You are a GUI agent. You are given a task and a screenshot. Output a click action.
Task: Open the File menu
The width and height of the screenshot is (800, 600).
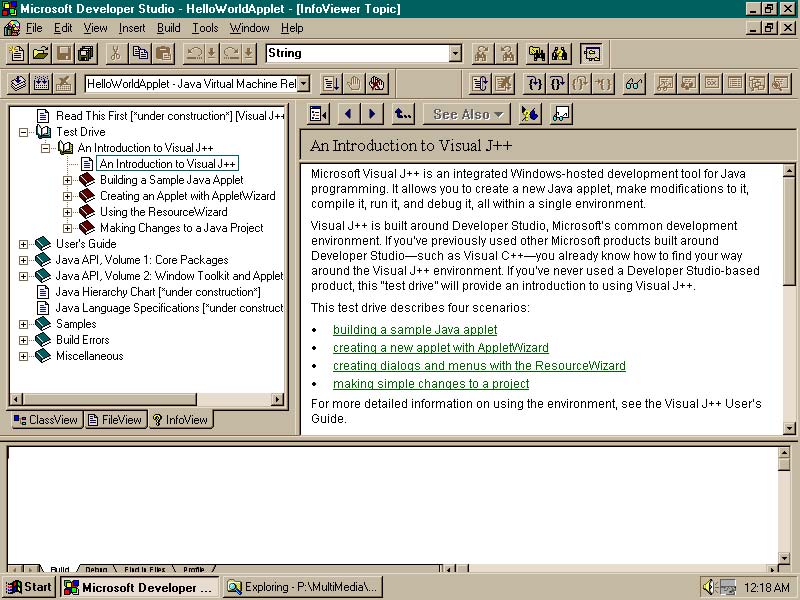34,28
